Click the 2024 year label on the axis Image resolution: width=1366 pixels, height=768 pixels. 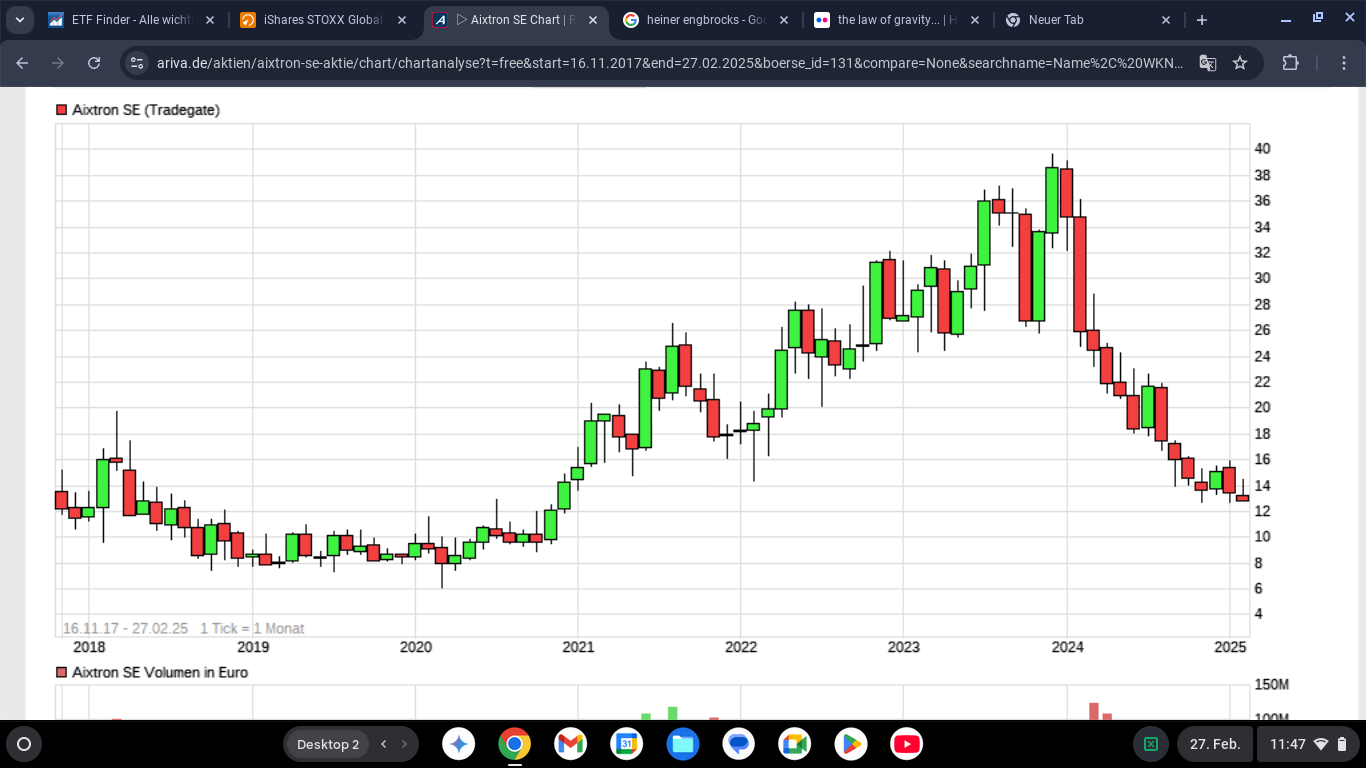pos(1067,648)
